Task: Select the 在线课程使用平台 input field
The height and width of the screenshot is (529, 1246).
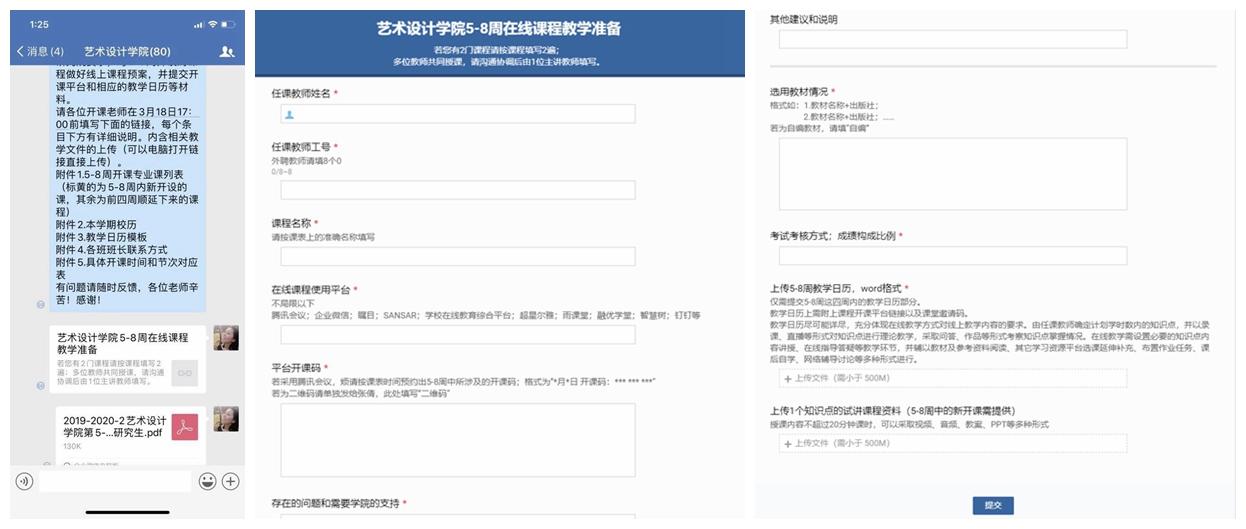Action: pyautogui.click(x=457, y=335)
